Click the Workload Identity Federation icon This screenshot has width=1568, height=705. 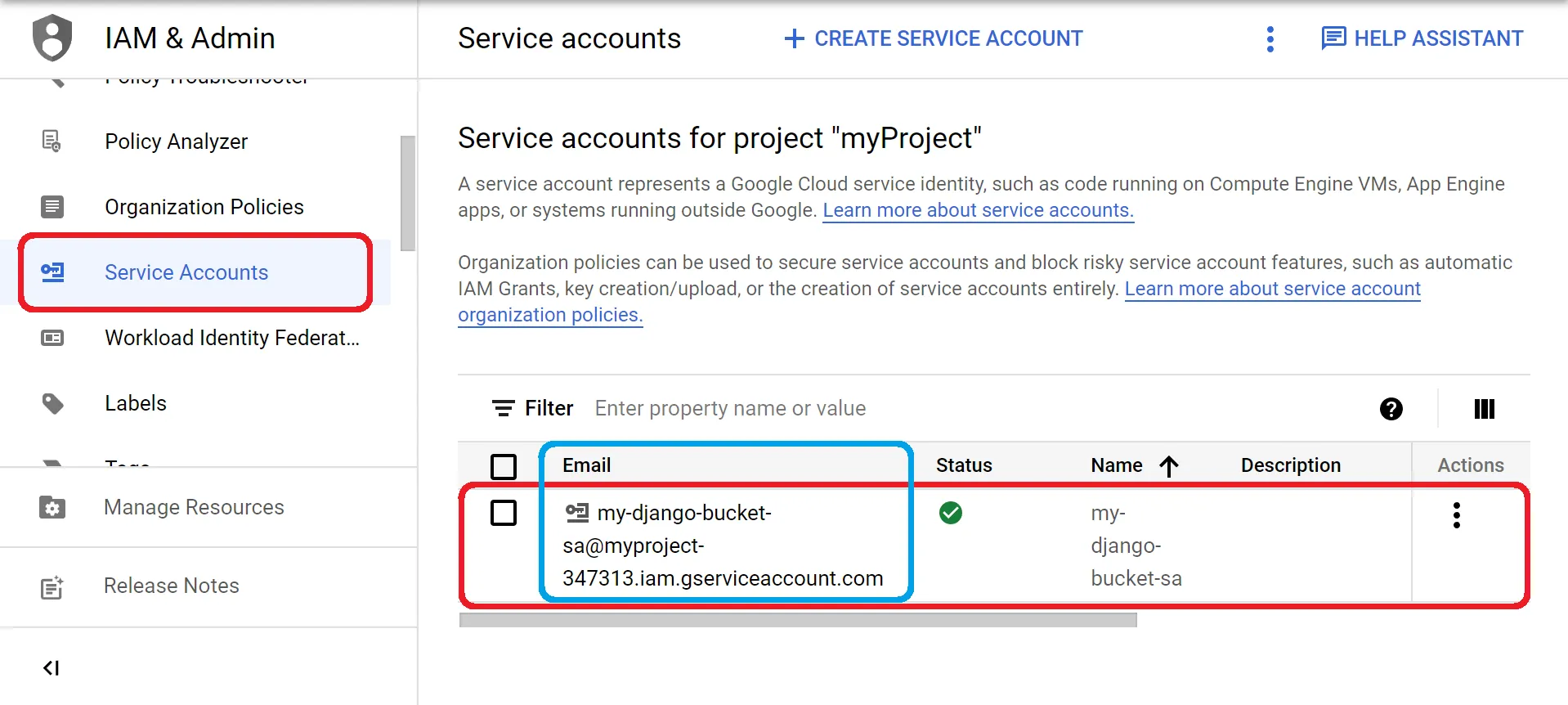52,338
